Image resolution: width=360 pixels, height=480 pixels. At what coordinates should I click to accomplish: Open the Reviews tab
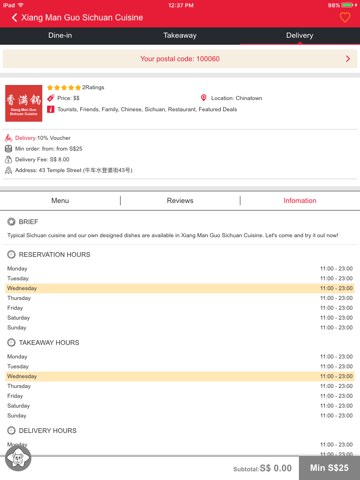pos(180,201)
